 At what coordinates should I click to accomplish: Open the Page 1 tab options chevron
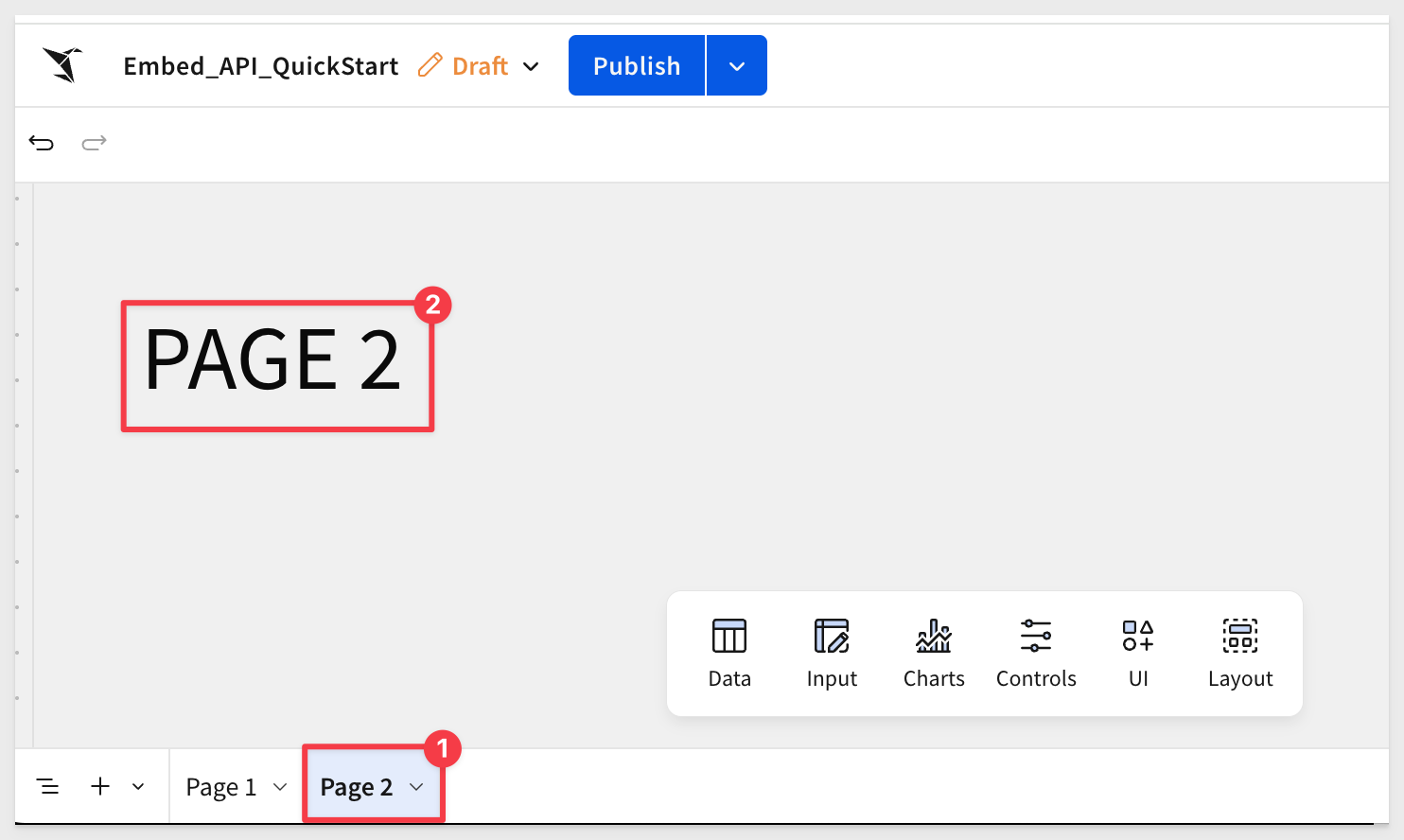pos(280,787)
